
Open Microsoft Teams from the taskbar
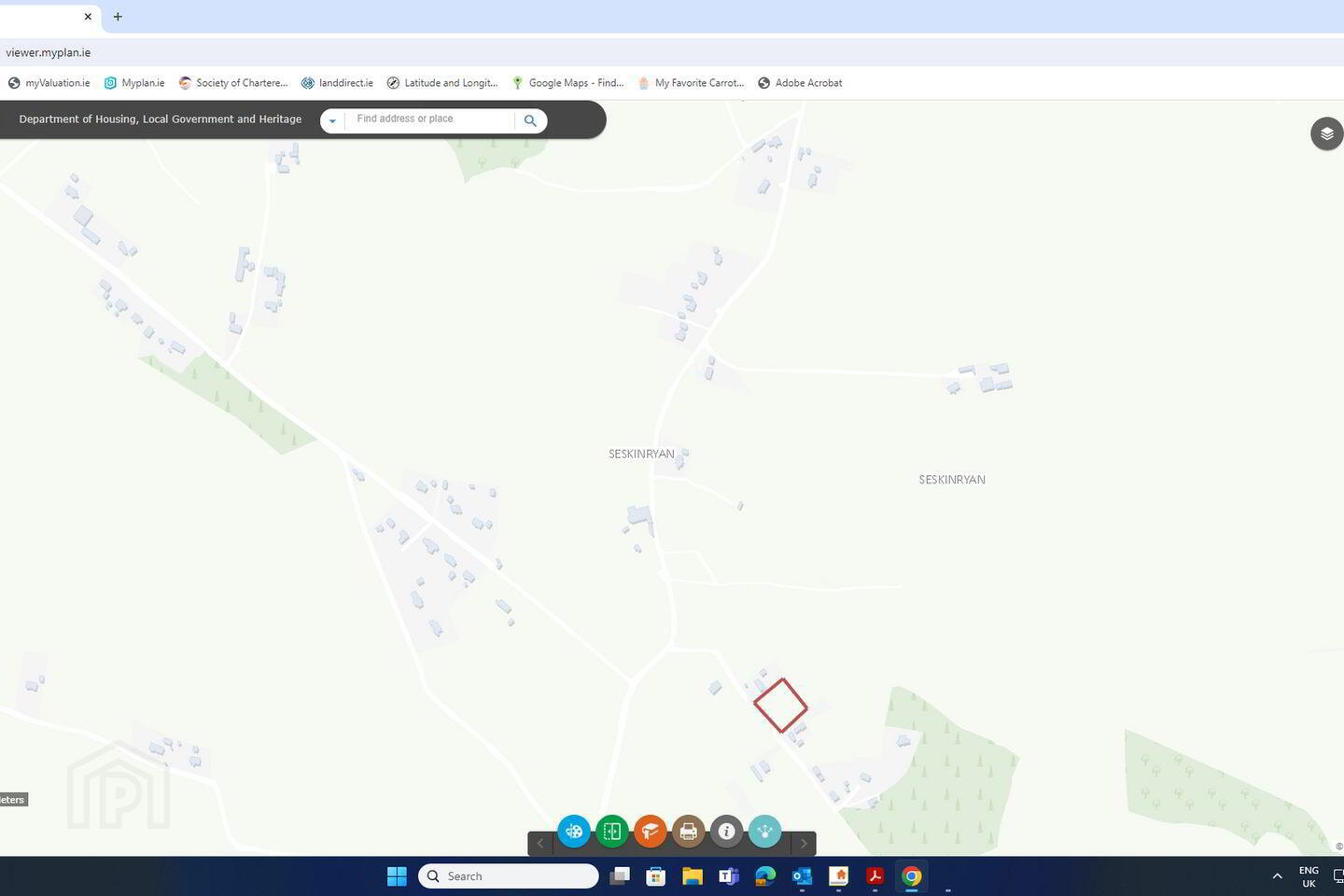click(x=729, y=875)
